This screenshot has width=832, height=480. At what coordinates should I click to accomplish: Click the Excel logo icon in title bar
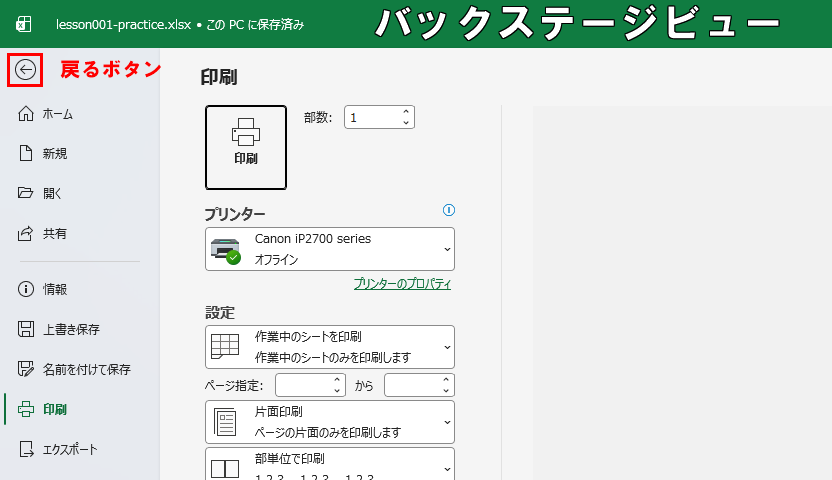pos(24,24)
